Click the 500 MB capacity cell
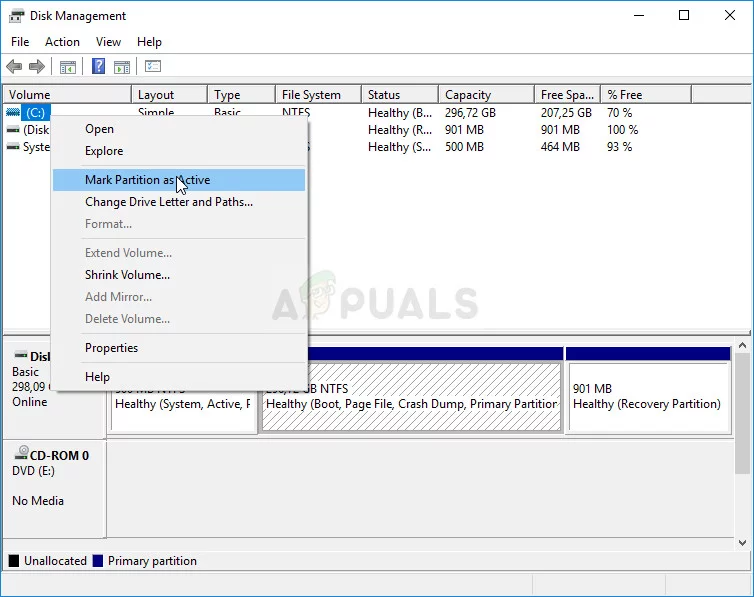This screenshot has height=597, width=754. [x=464, y=147]
